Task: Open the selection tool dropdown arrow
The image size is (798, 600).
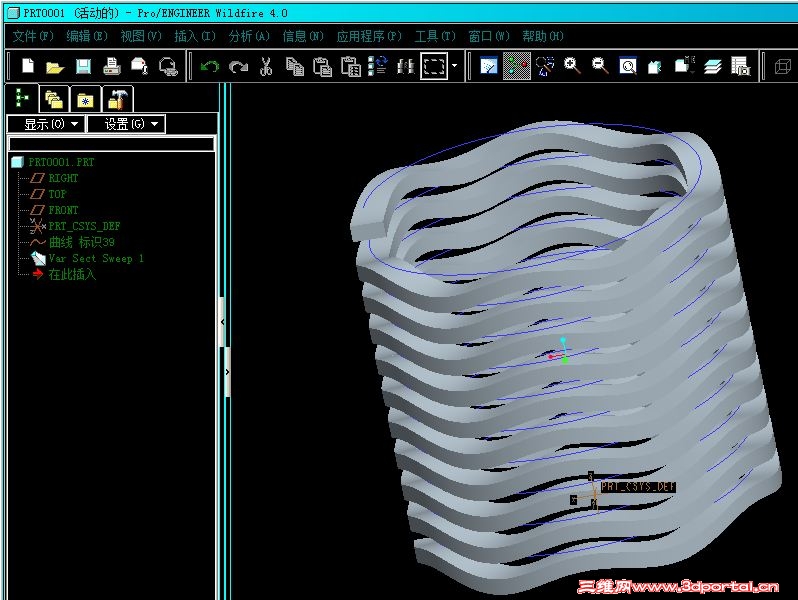Action: click(x=454, y=66)
